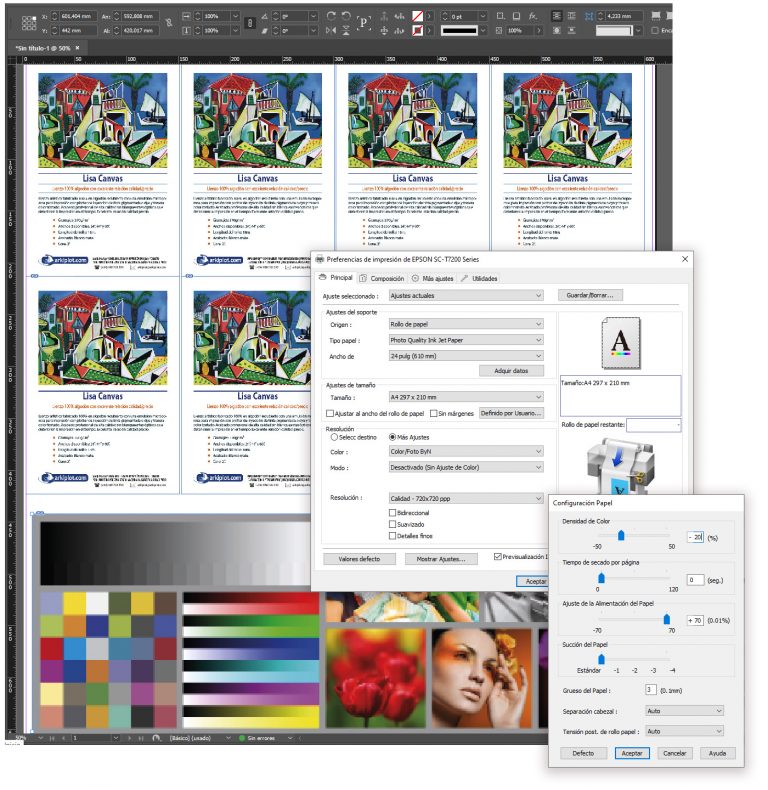This screenshot has height=790, width=768.
Task: Uncheck Previsualización checkbox
Action: tap(498, 557)
